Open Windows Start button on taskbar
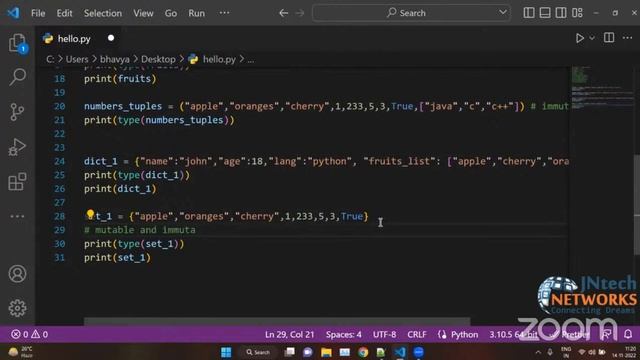The width and height of the screenshot is (640, 360). 226,352
